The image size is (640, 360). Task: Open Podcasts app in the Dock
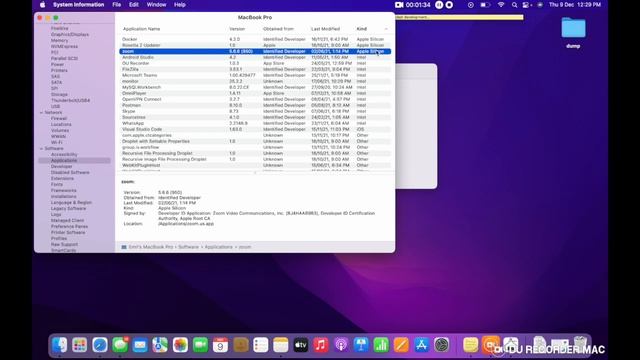coord(341,345)
